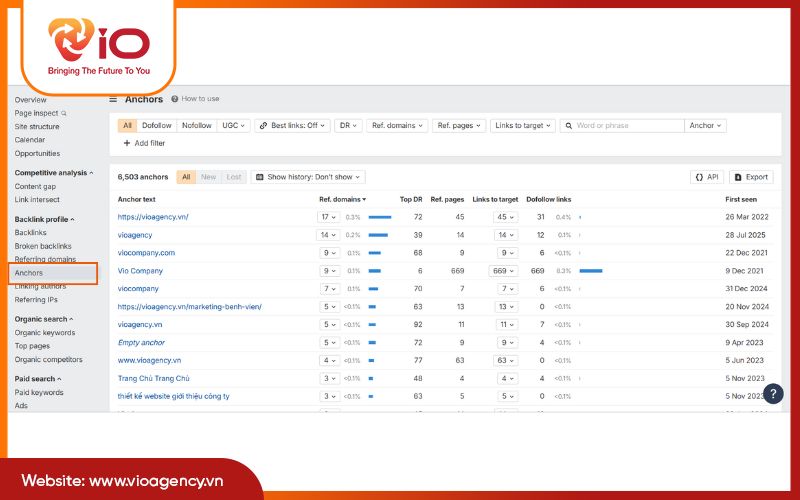The image size is (800, 500).
Task: Collapse the Organic search section
Action: tap(43, 319)
